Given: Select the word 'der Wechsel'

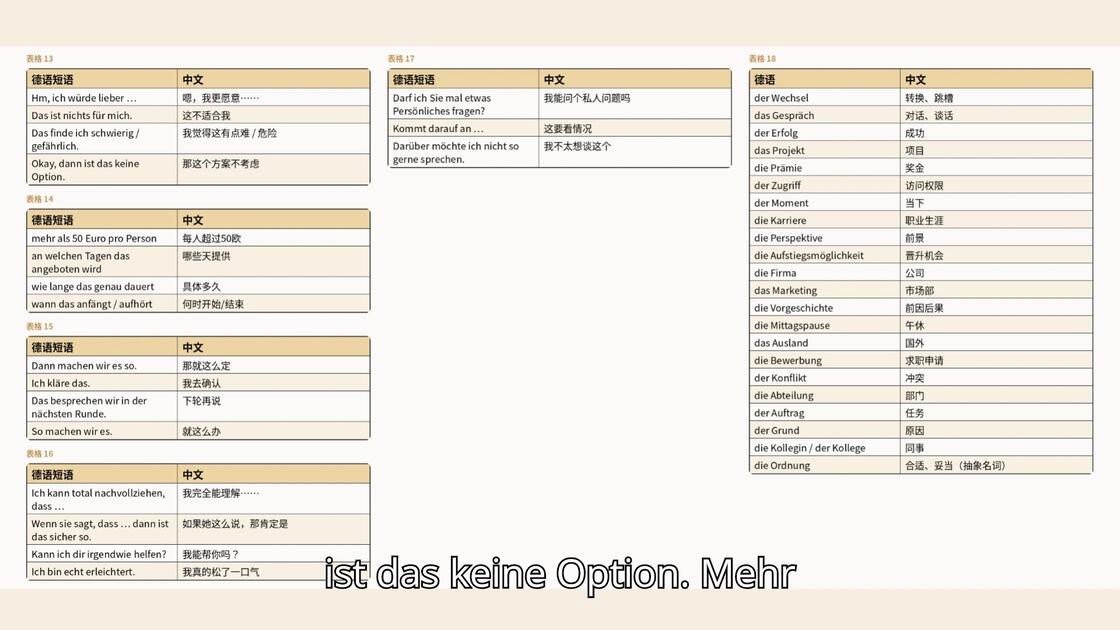Looking at the screenshot, I should tap(781, 98).
